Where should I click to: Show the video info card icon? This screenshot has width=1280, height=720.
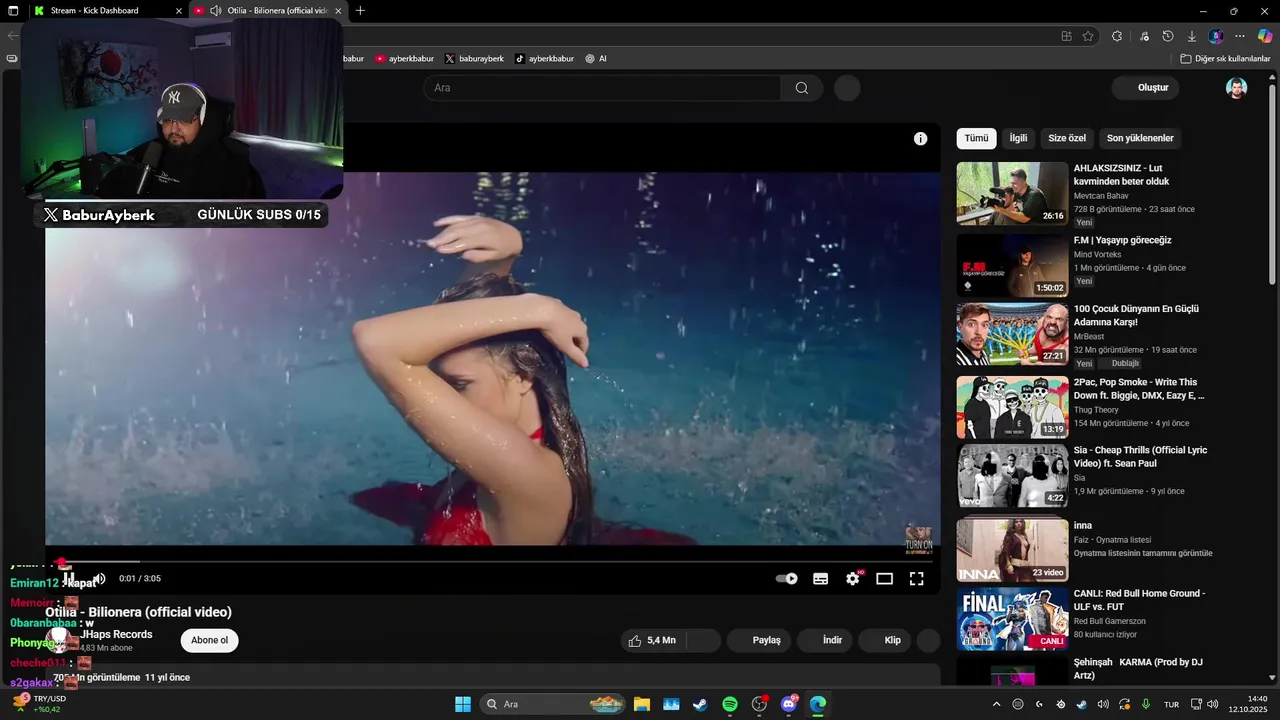[920, 139]
